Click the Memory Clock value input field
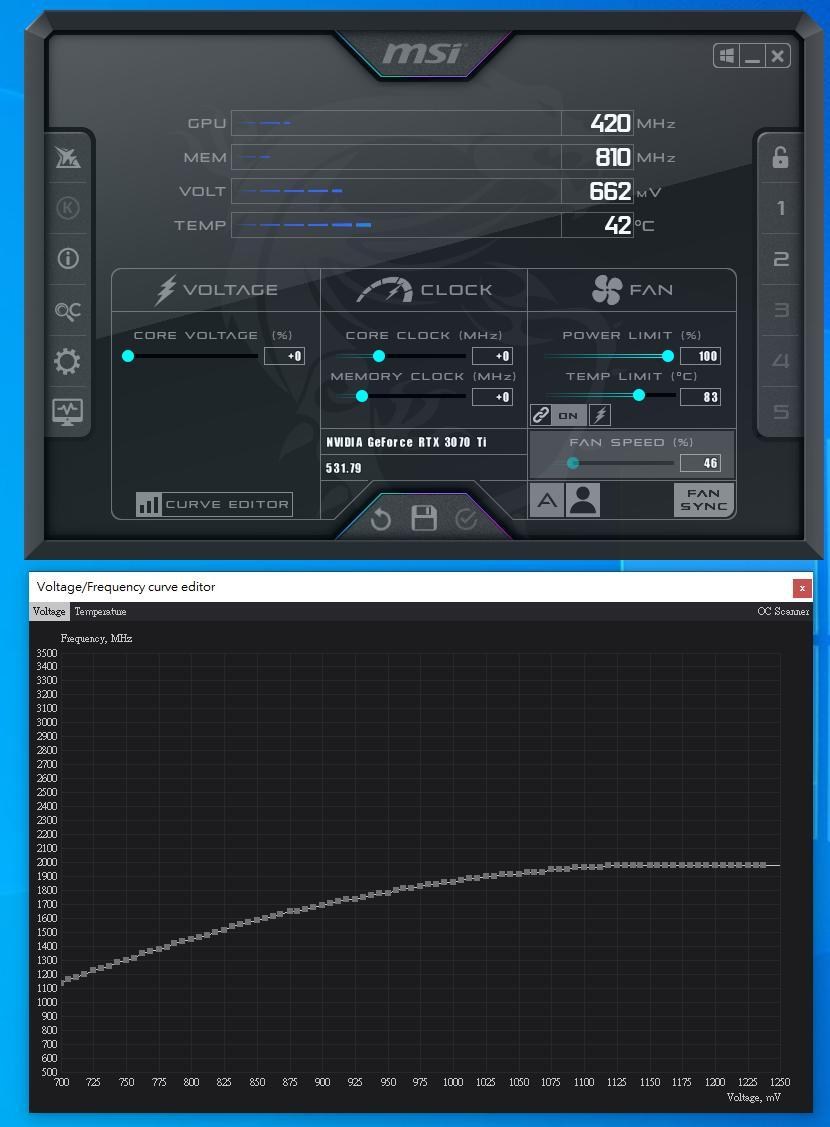830x1127 pixels. (492, 397)
